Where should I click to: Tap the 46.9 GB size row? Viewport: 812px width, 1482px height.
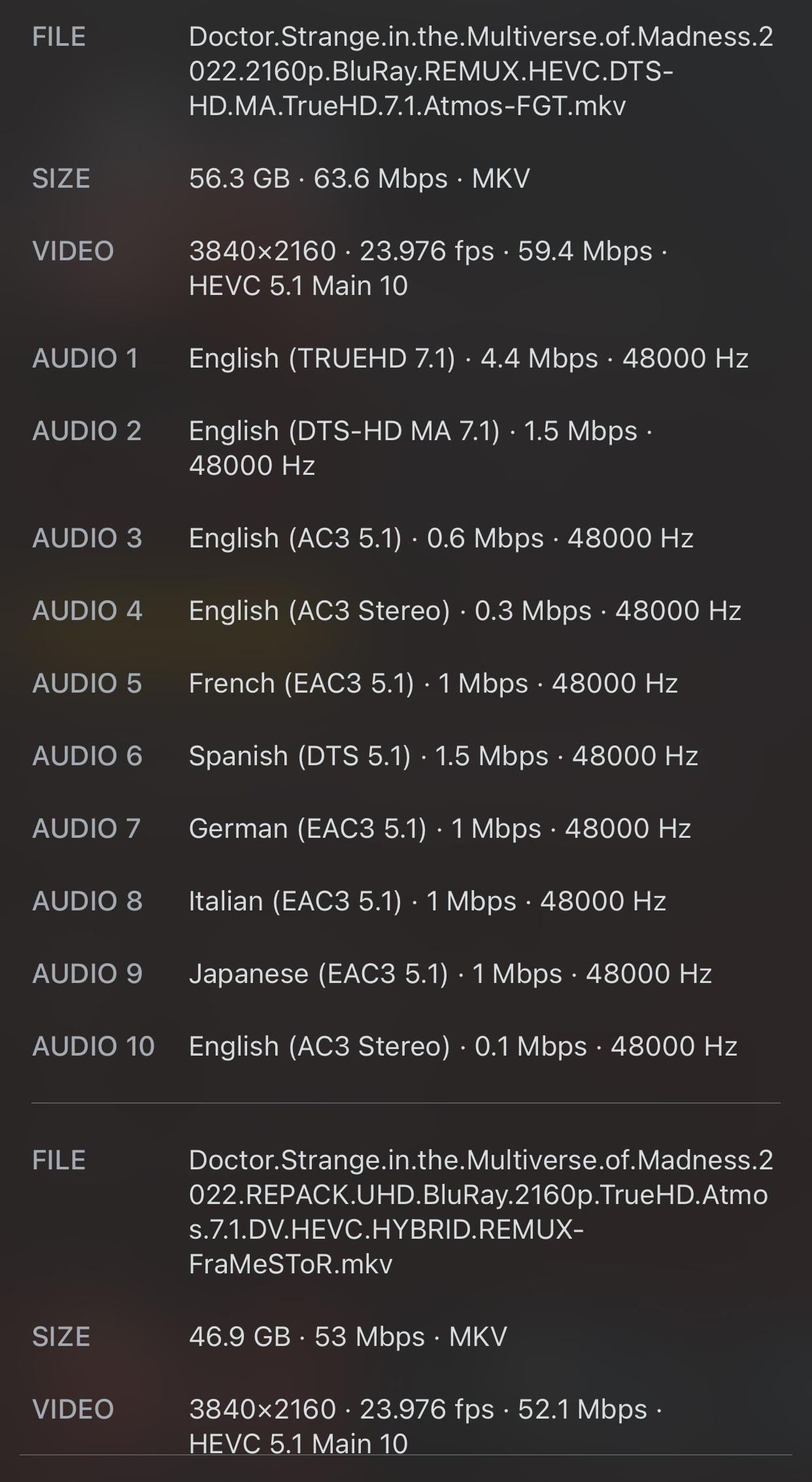pos(348,1337)
